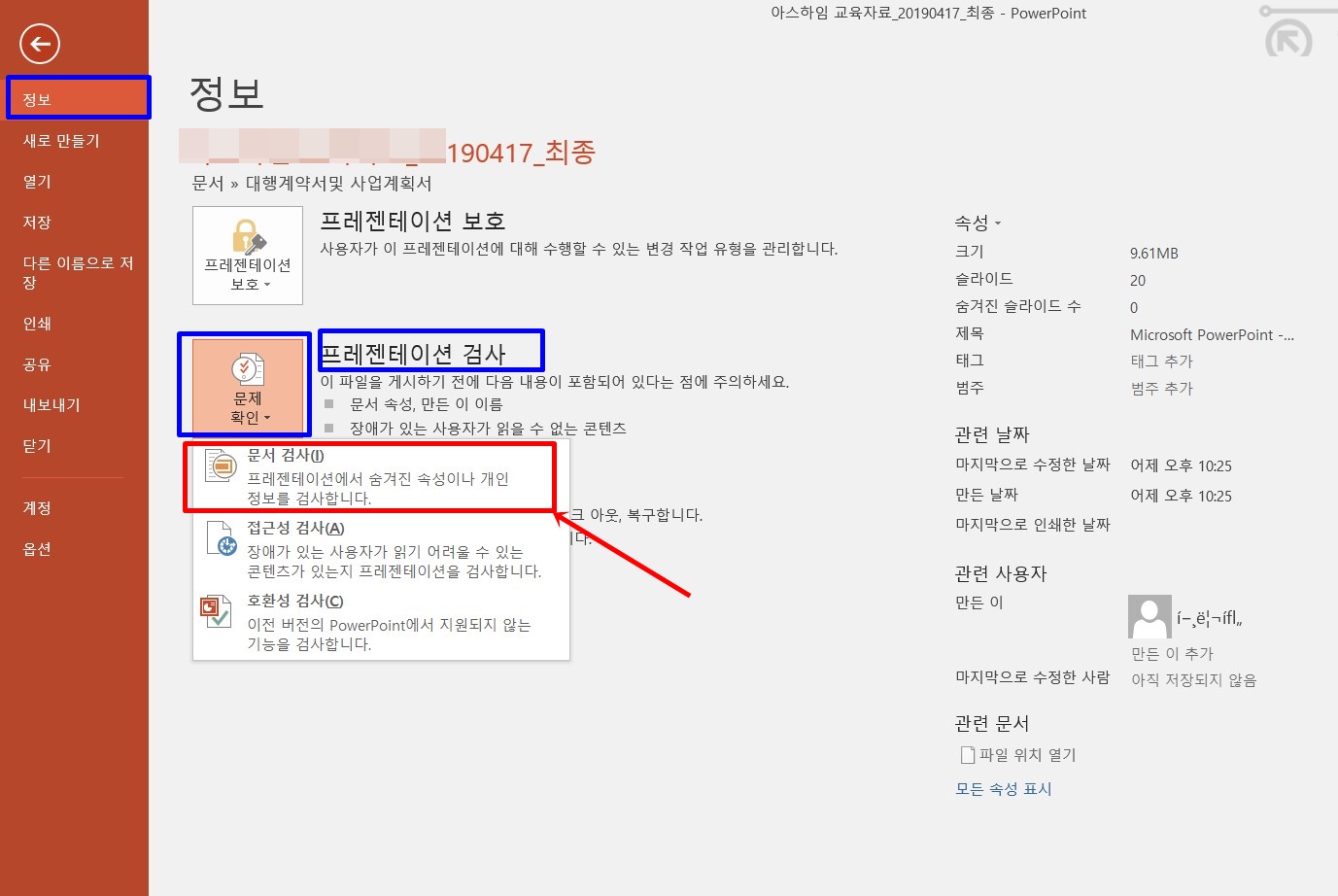Click the 접근성 검사 icon
The width and height of the screenshot is (1338, 896).
222,539
